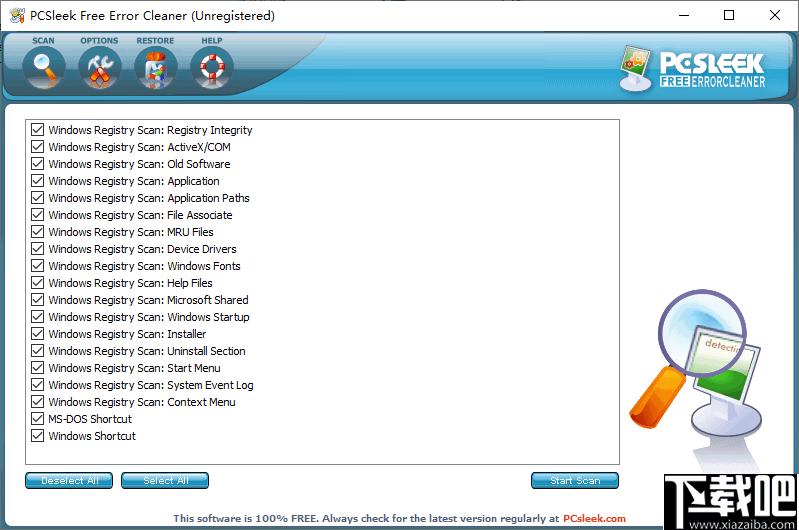Select 'Windows Registry Scan: Old Software' text

[x=140, y=164]
